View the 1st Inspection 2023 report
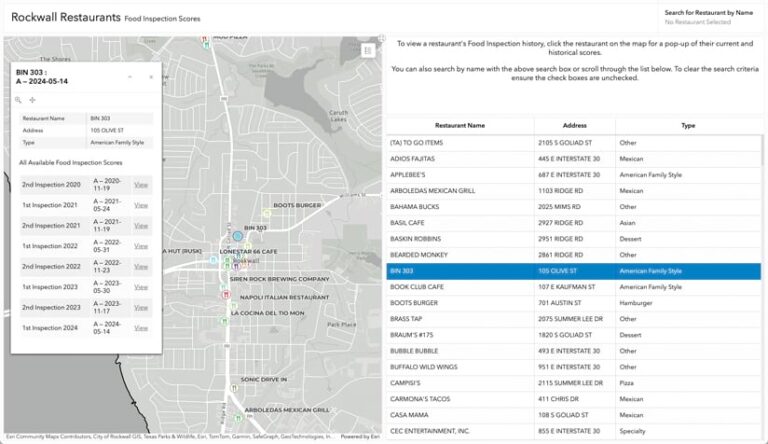 (141, 287)
